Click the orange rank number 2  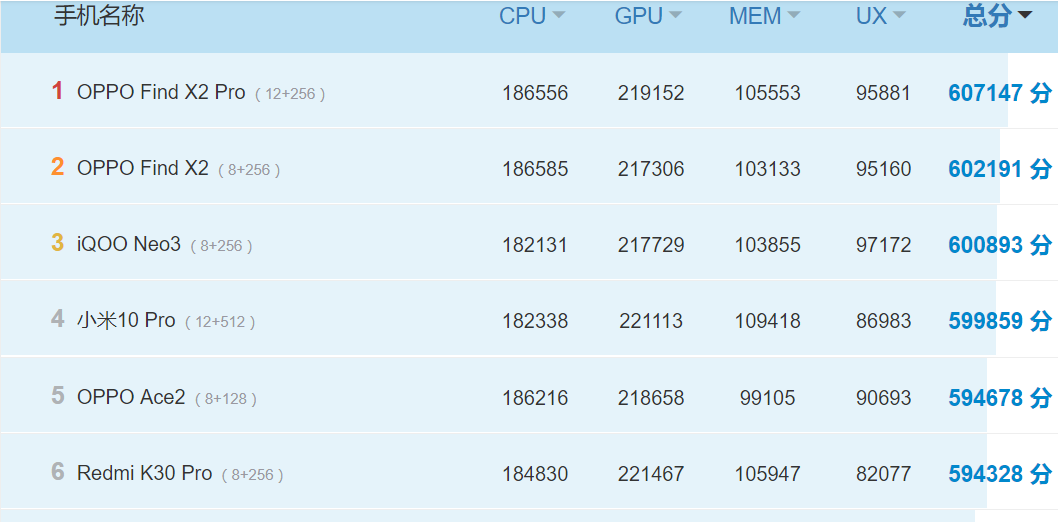click(58, 167)
